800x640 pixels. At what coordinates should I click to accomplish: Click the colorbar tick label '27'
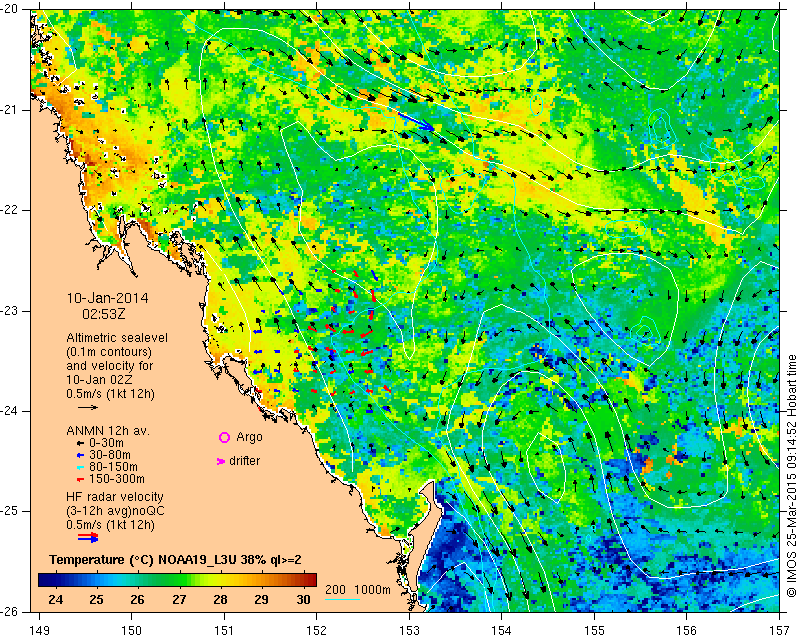(x=179, y=599)
